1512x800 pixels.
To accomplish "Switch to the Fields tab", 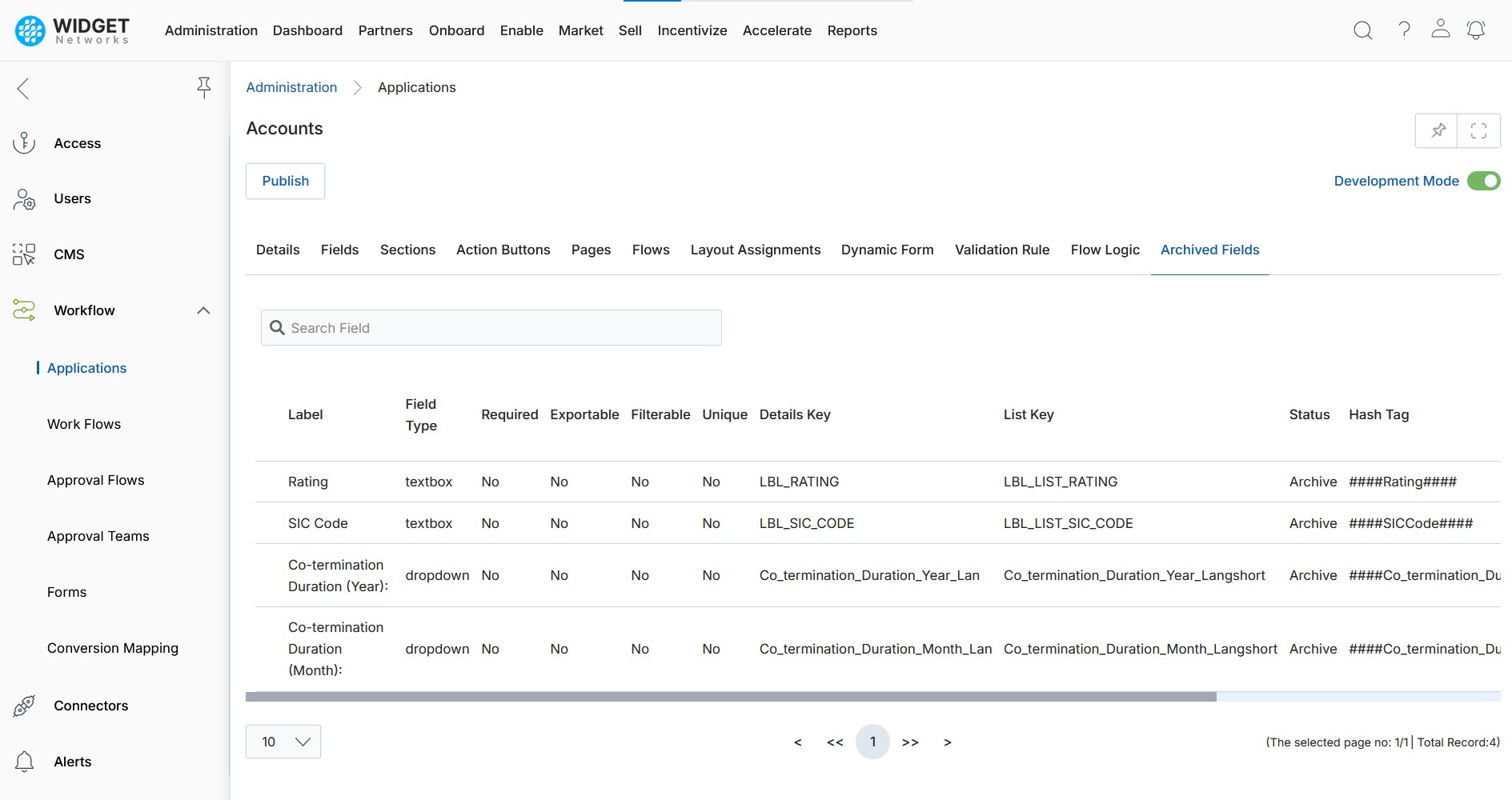I will (x=339, y=250).
